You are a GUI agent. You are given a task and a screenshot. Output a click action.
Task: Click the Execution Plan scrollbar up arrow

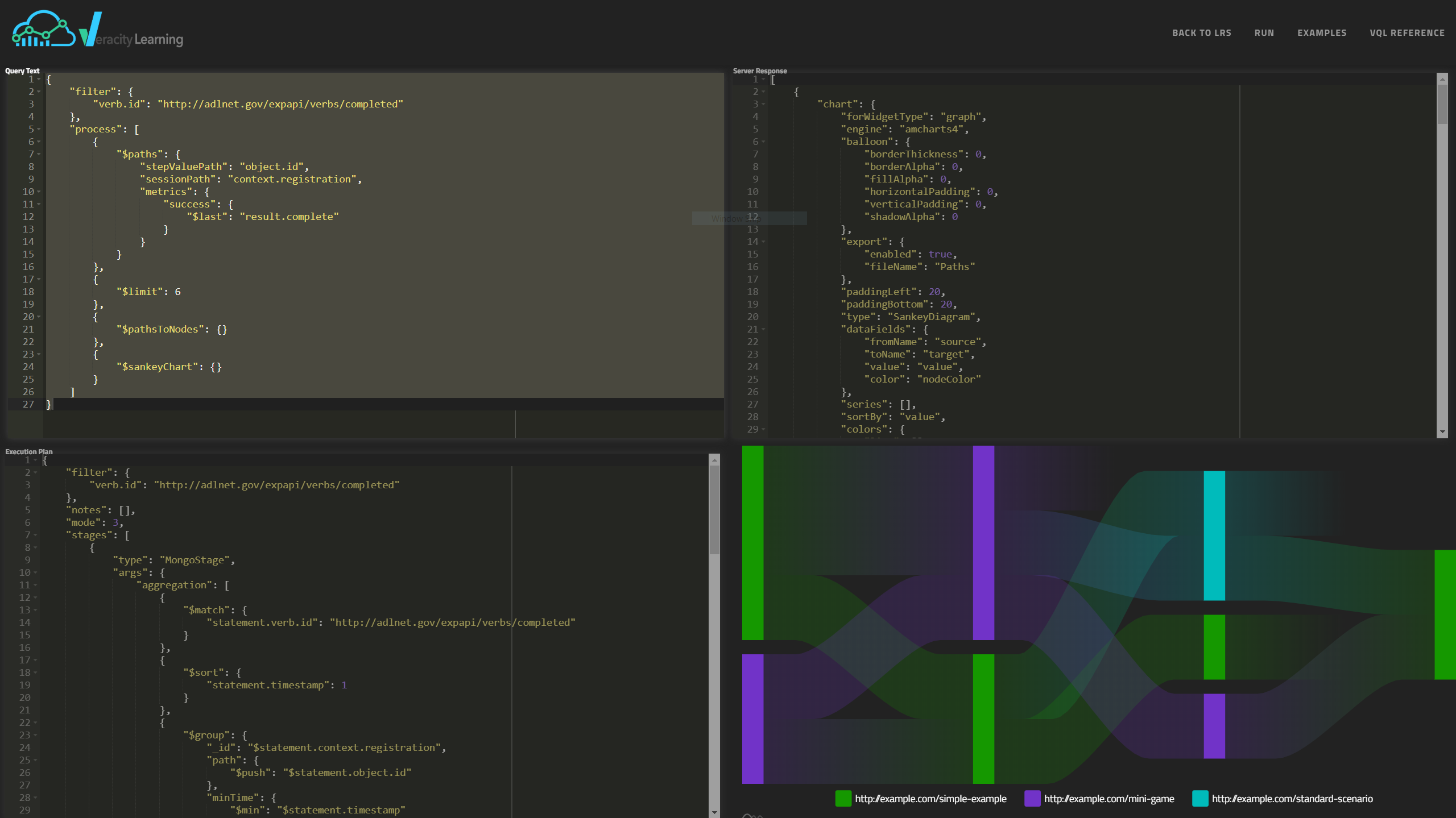714,459
